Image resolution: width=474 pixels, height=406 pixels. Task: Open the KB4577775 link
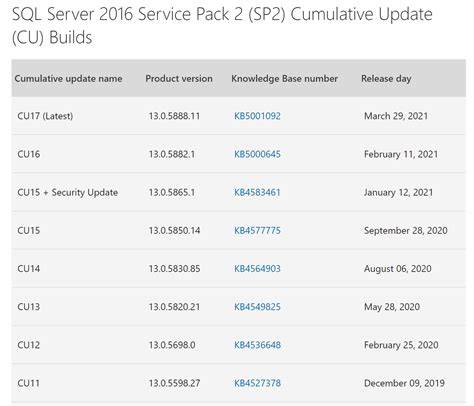[x=257, y=230]
